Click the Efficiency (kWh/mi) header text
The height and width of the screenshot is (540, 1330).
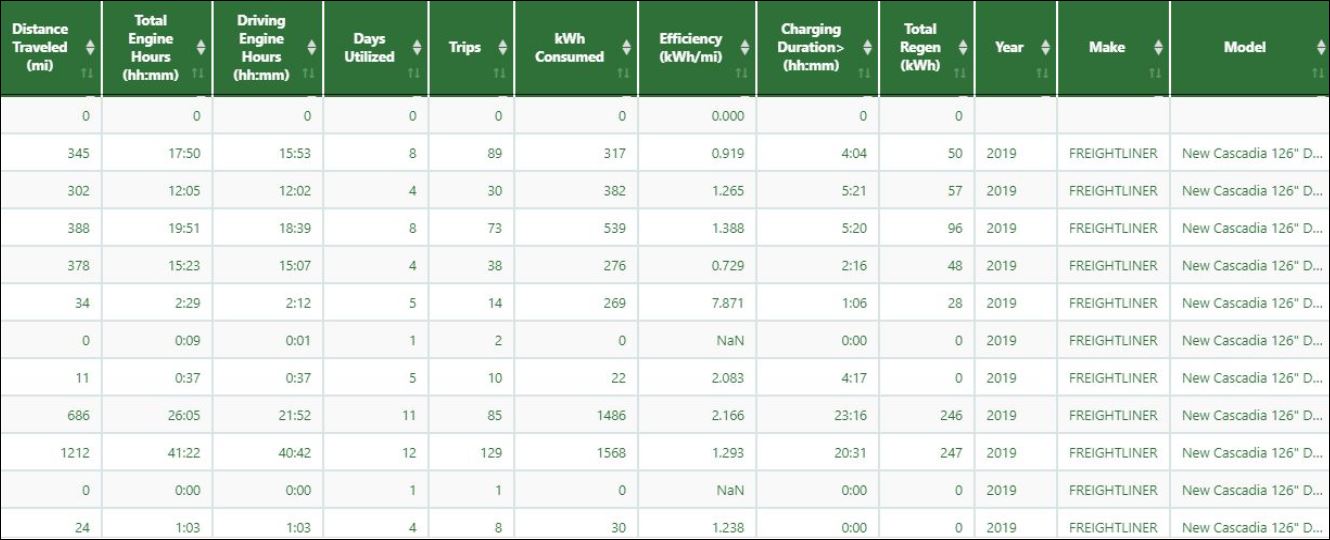click(690, 47)
